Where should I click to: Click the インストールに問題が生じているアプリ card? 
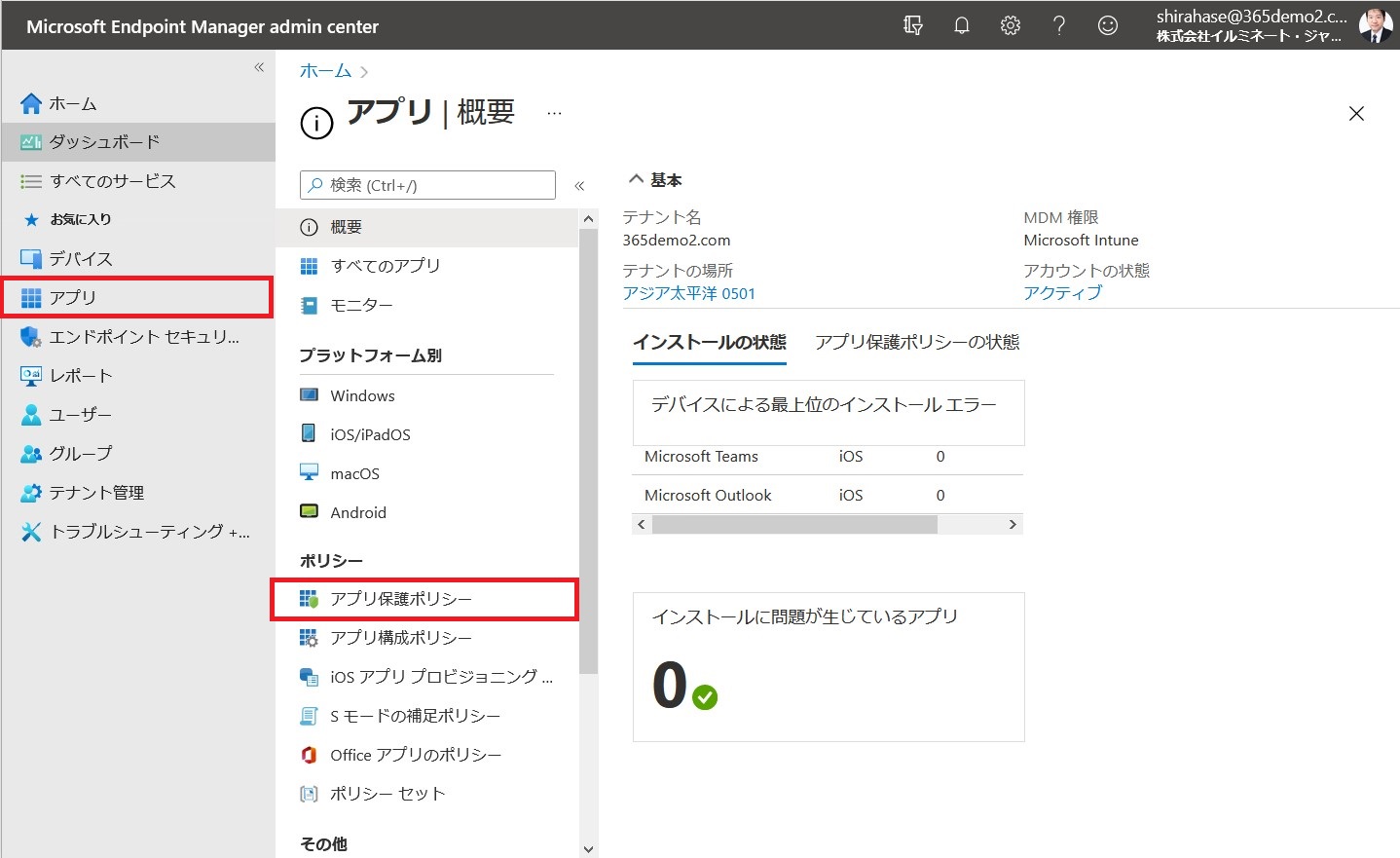pyautogui.click(x=829, y=667)
